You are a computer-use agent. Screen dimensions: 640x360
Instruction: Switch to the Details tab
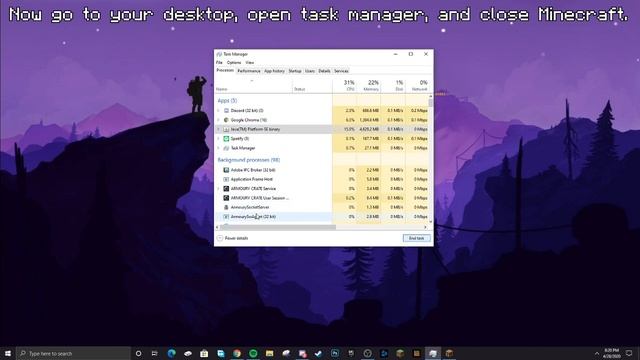[324, 71]
